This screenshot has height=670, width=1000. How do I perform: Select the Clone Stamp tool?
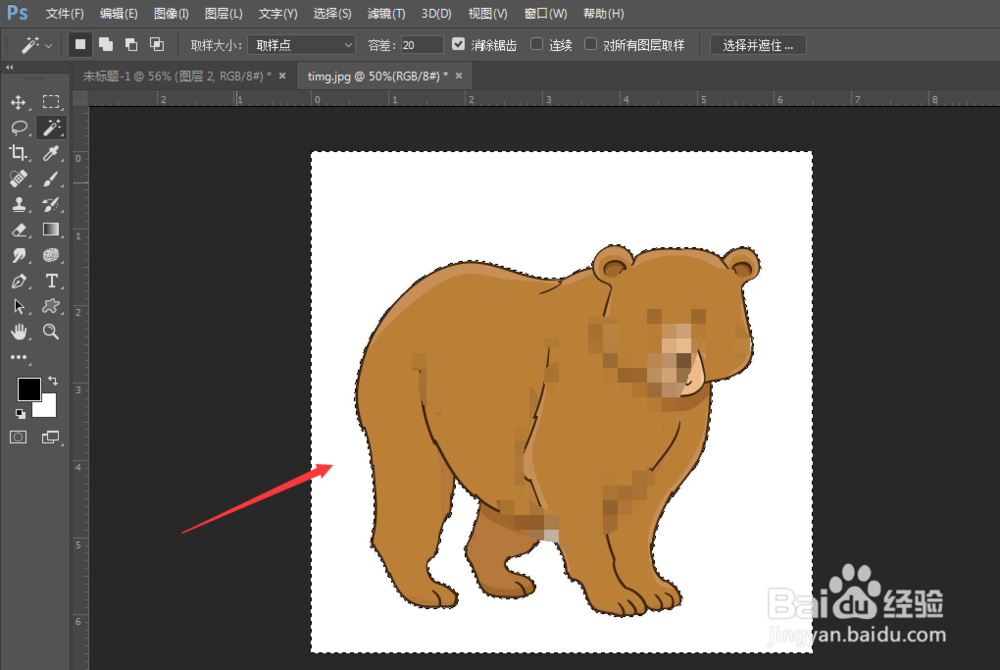[x=18, y=205]
